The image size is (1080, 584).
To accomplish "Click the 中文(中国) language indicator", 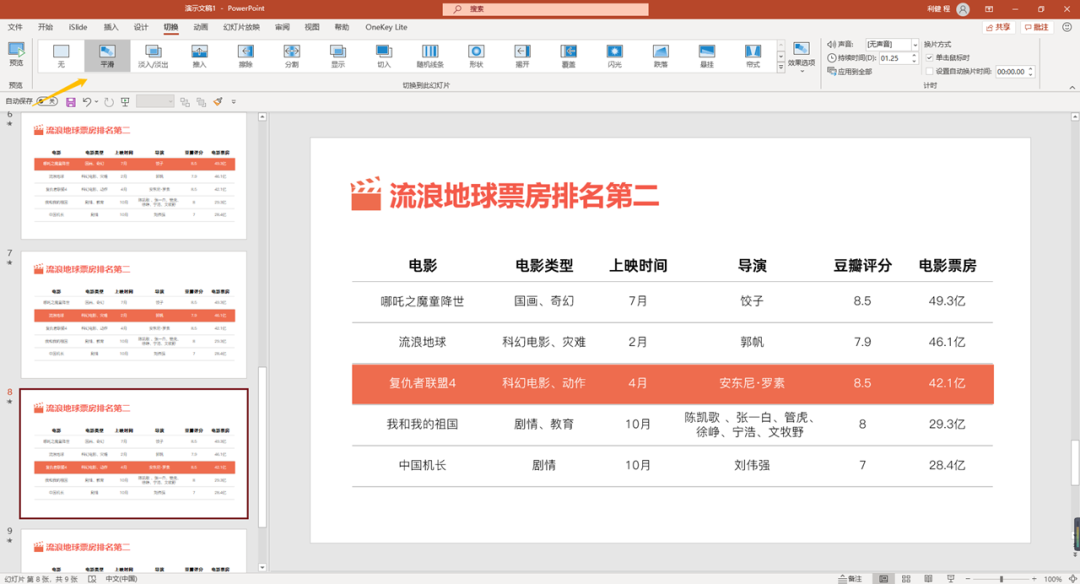I will (x=121, y=579).
